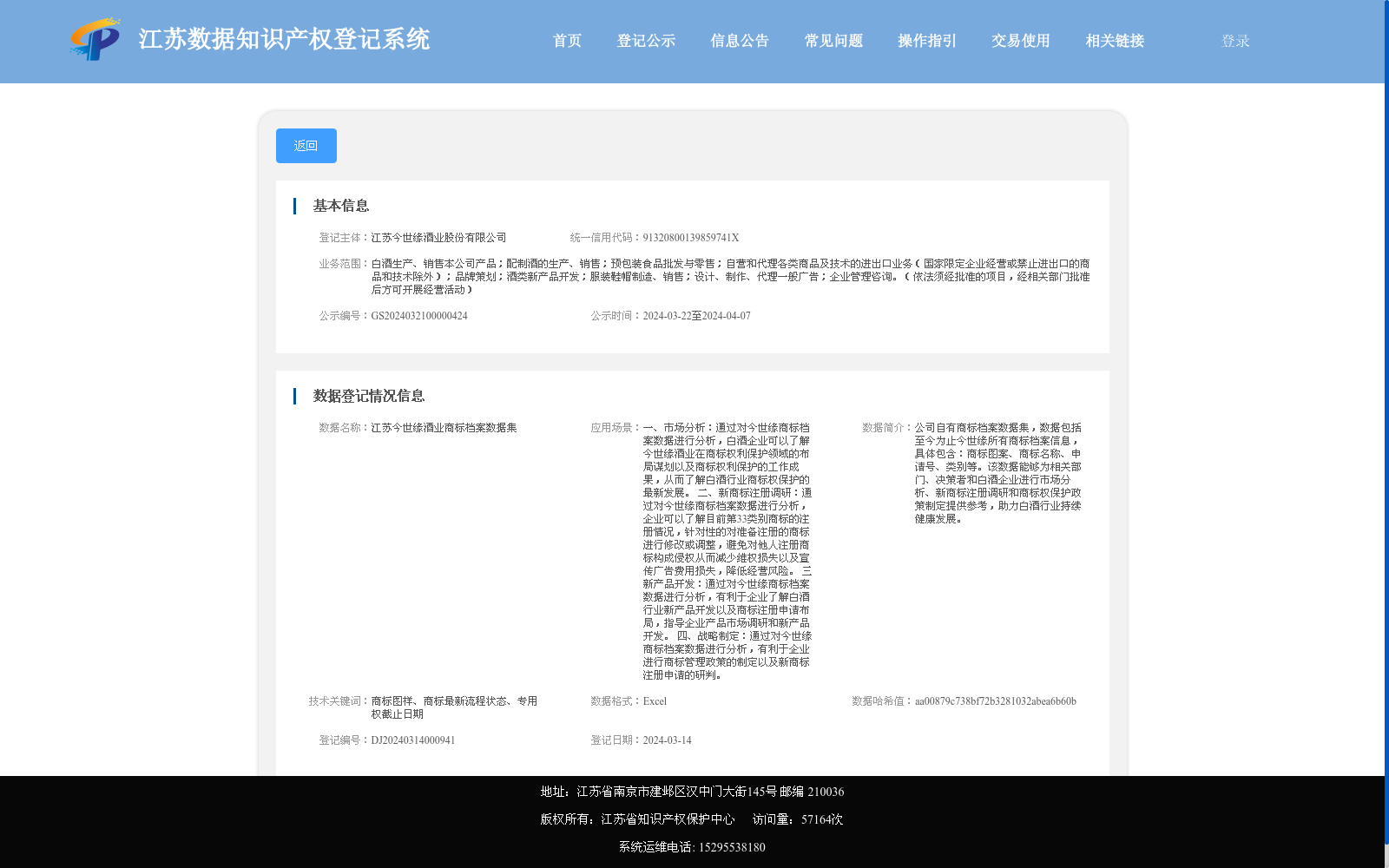Click the system logo icon in header
The width and height of the screenshot is (1389, 868).
pyautogui.click(x=95, y=39)
